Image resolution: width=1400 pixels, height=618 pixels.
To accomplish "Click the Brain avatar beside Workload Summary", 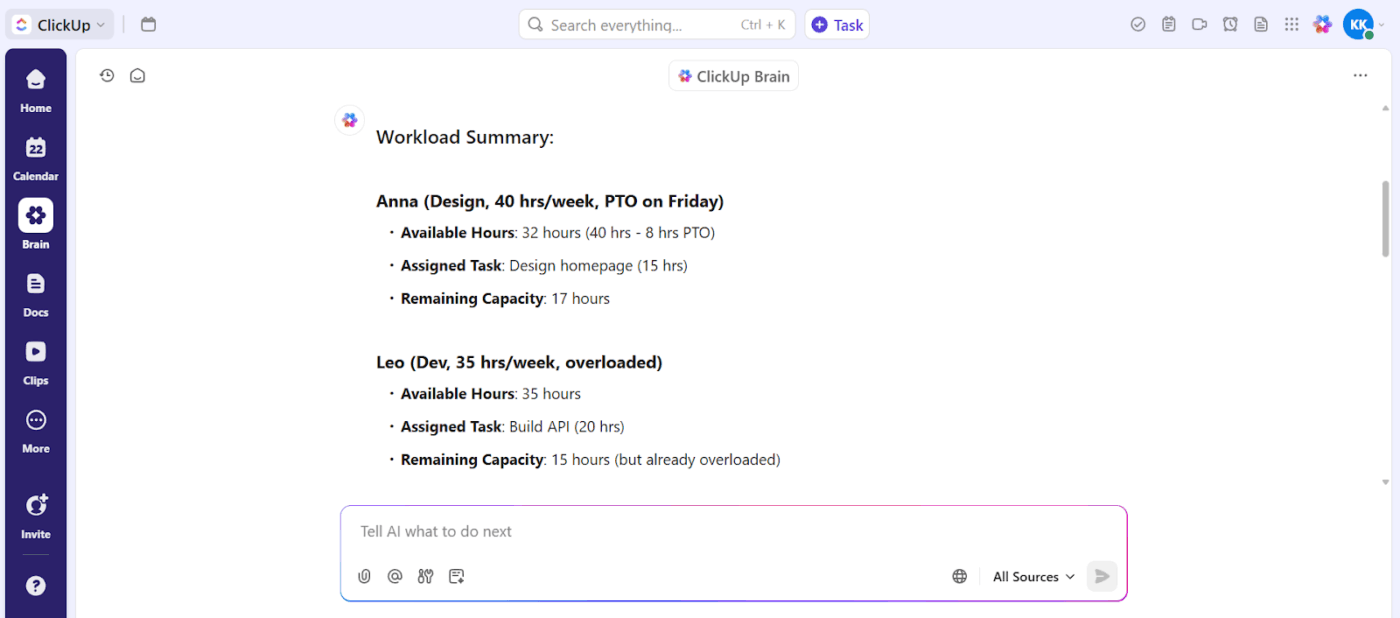I will coord(349,120).
